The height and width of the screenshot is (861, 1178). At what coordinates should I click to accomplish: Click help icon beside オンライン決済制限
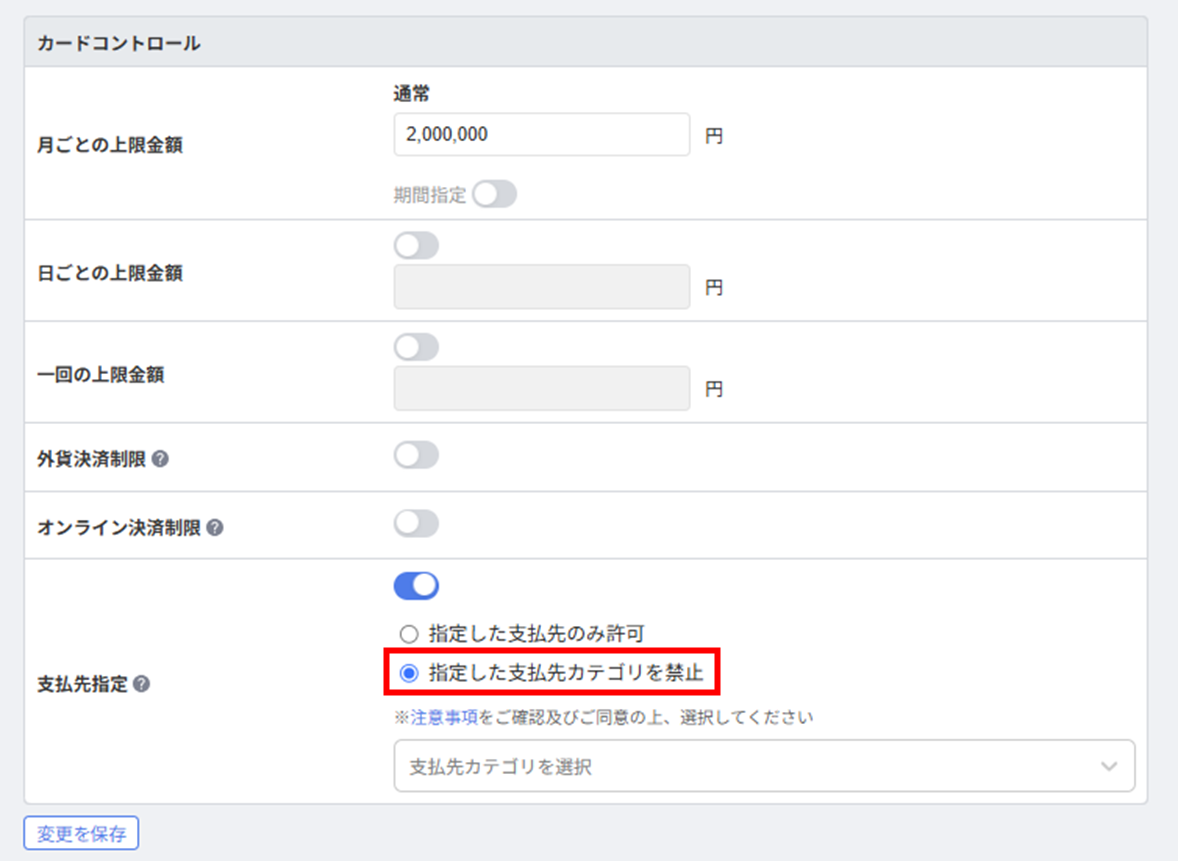pyautogui.click(x=215, y=527)
